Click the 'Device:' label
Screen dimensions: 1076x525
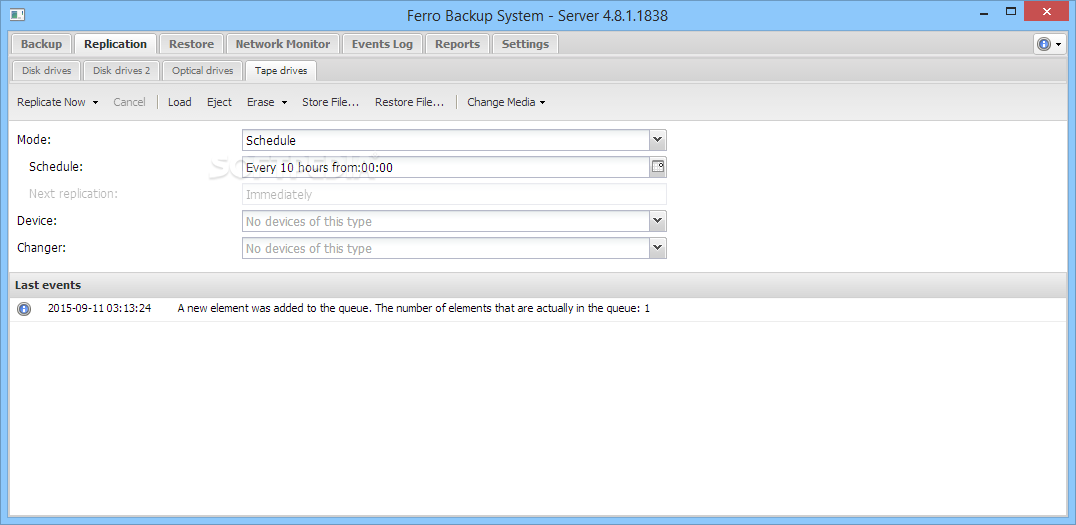(37, 221)
